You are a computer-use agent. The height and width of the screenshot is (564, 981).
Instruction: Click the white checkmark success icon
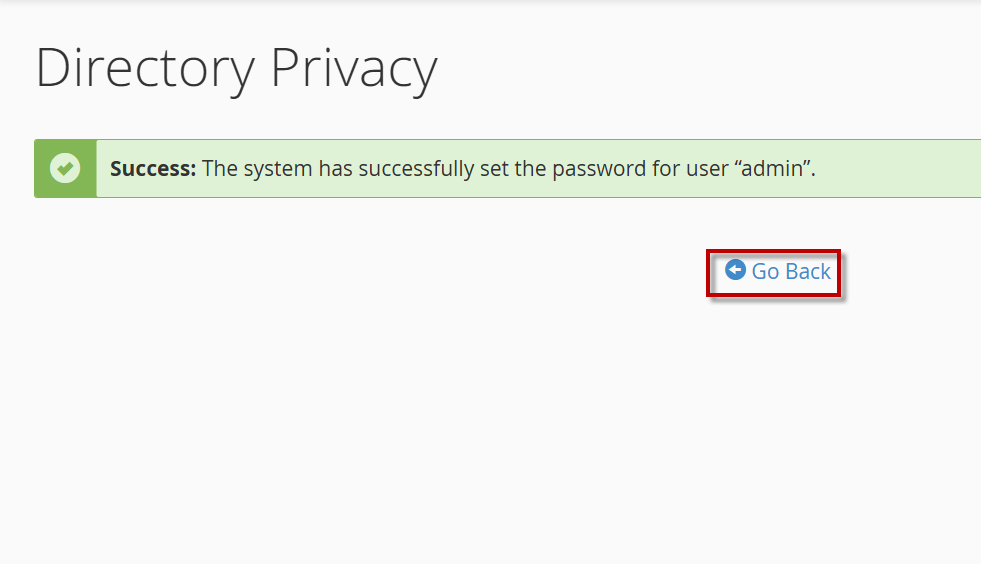[65, 168]
